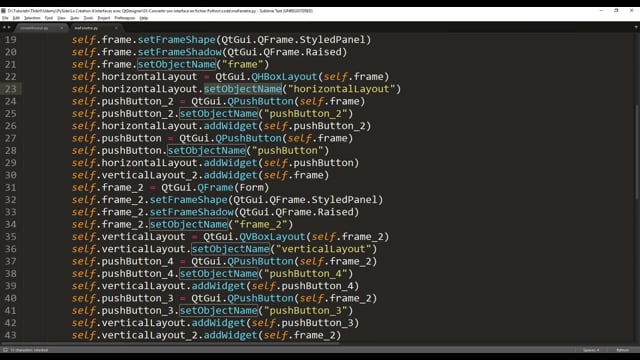Click line number 19 in the gutter
This screenshot has width=640, height=360.
[11, 40]
